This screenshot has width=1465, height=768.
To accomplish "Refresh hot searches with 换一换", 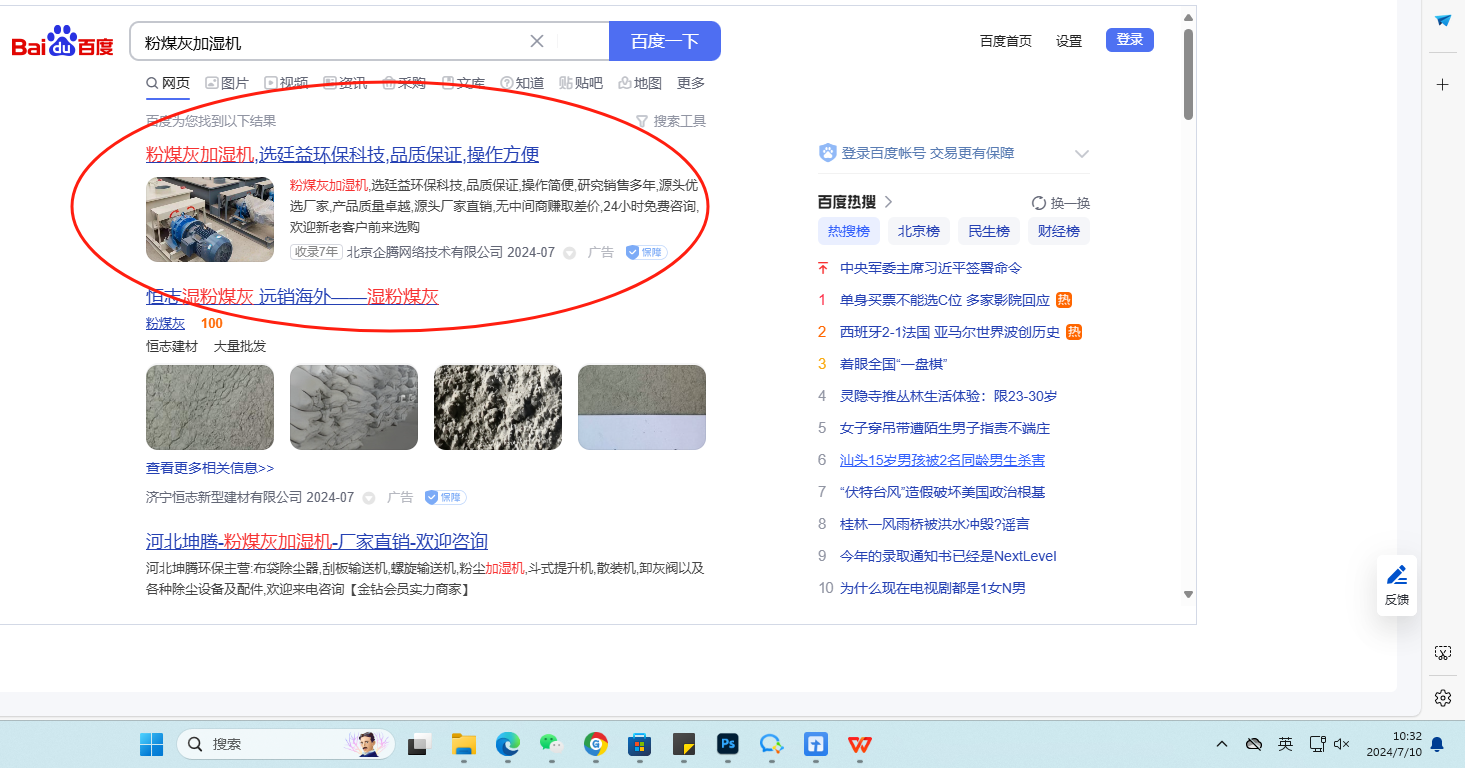I will 1061,203.
